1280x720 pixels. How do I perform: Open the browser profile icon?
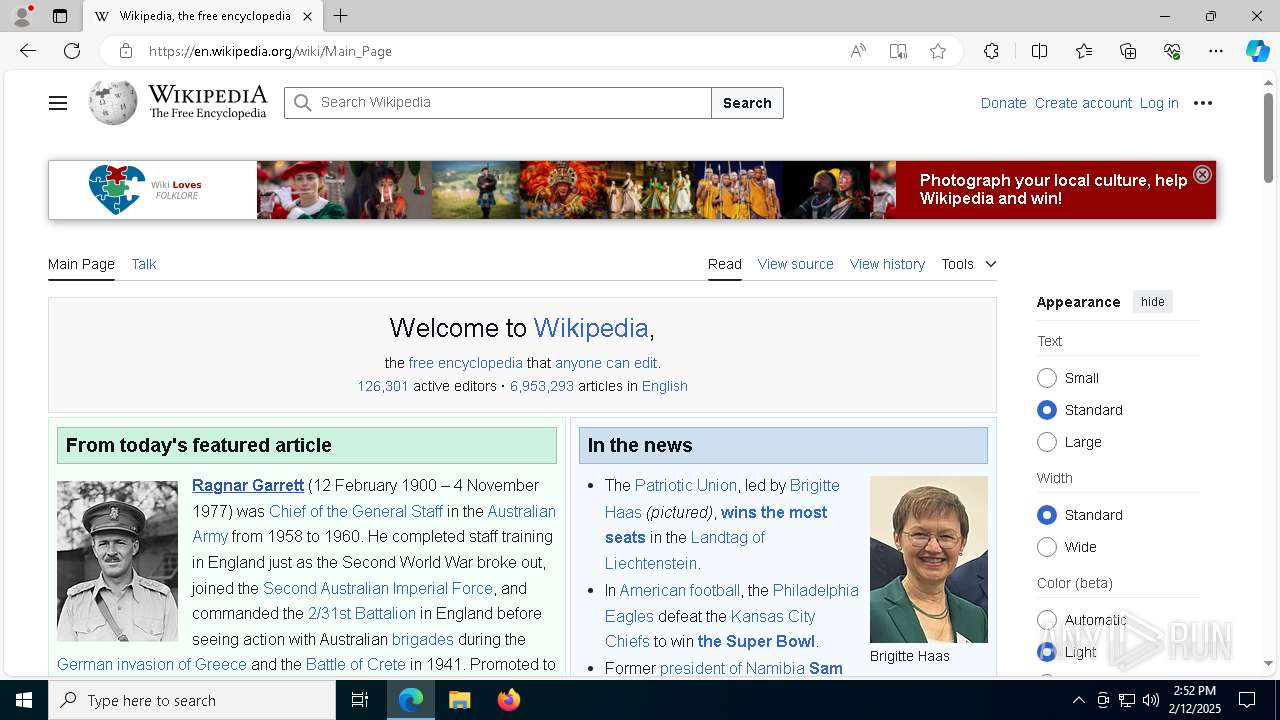(x=22, y=16)
